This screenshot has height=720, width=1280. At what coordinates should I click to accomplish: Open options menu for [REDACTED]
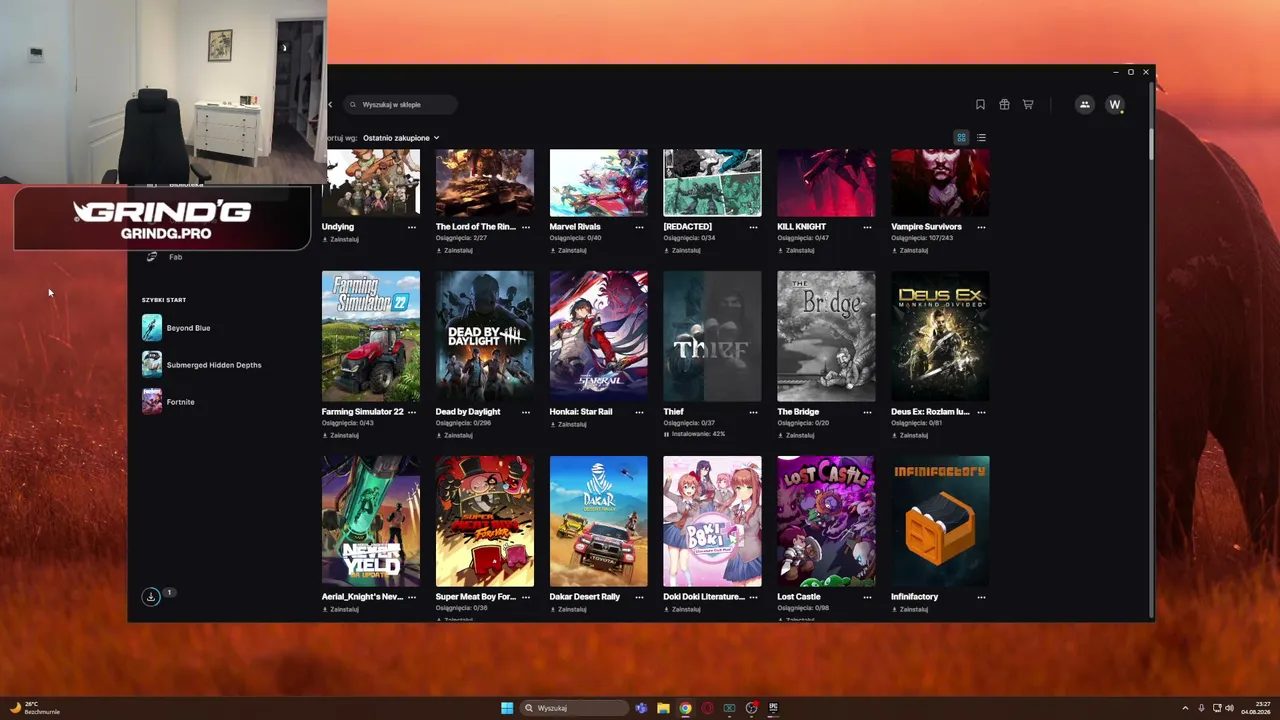[x=753, y=227]
